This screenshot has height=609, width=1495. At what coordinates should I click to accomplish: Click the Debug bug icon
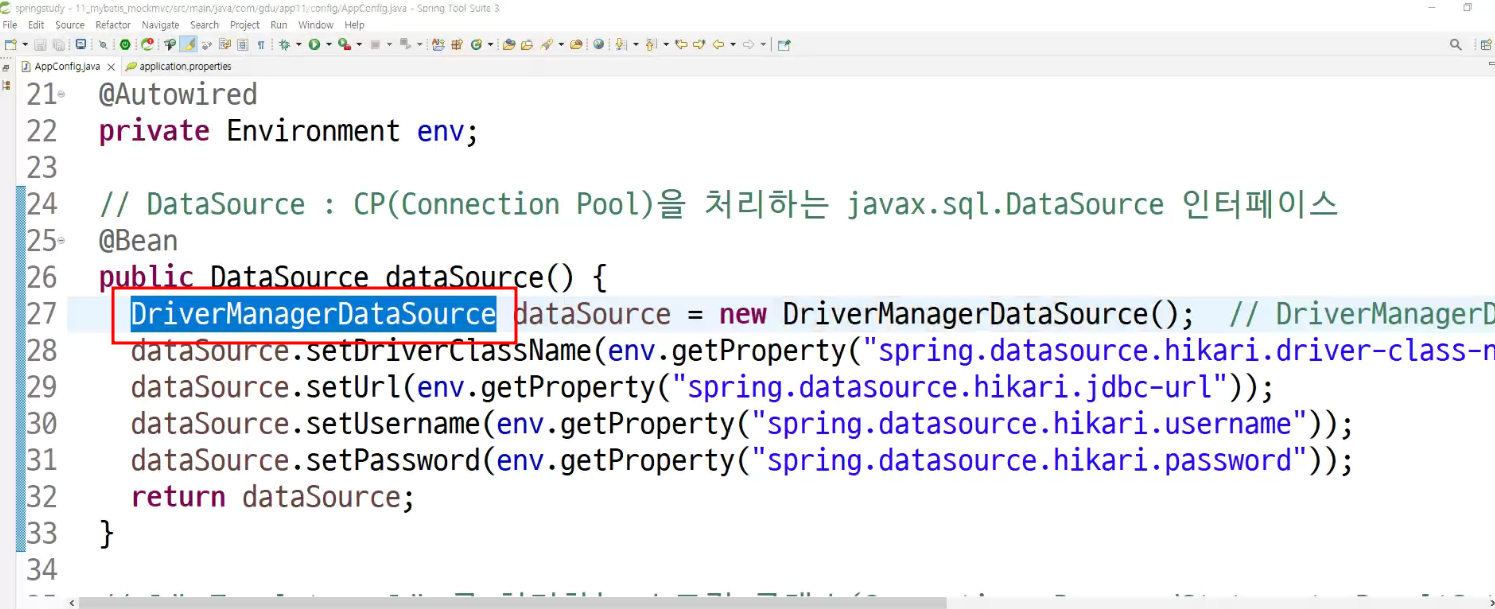click(284, 44)
